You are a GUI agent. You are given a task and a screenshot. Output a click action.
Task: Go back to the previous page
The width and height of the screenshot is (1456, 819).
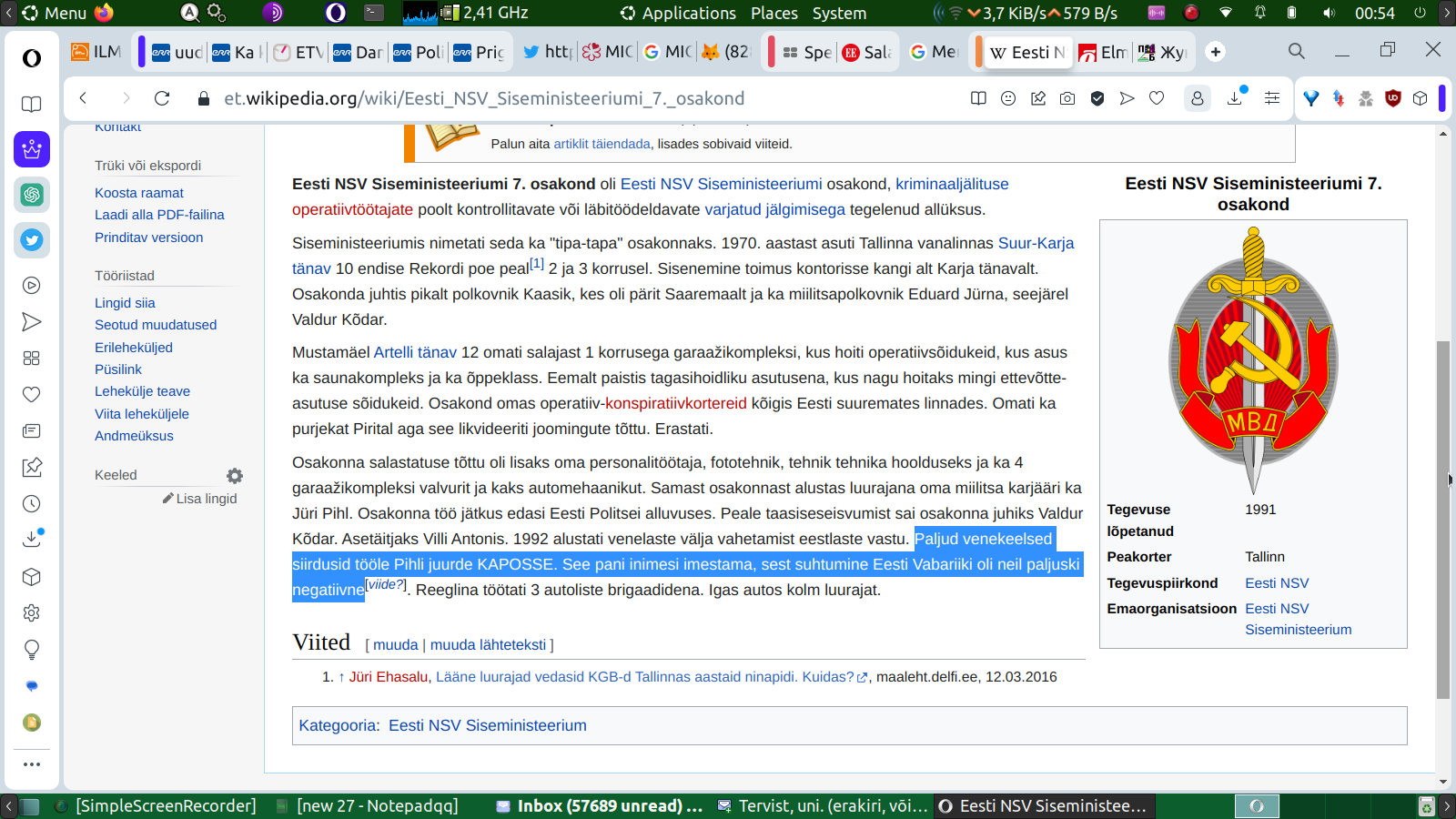[83, 98]
